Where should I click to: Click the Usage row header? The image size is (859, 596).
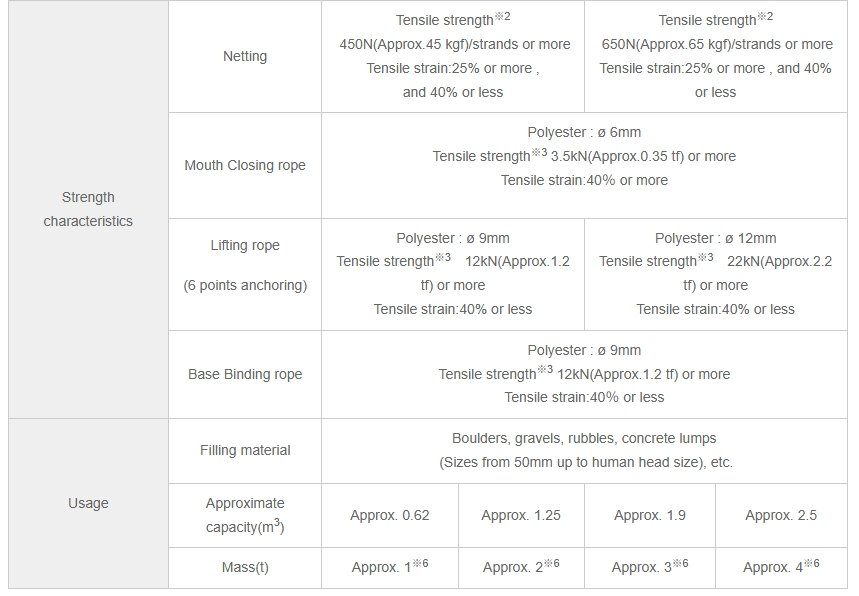[x=88, y=503]
